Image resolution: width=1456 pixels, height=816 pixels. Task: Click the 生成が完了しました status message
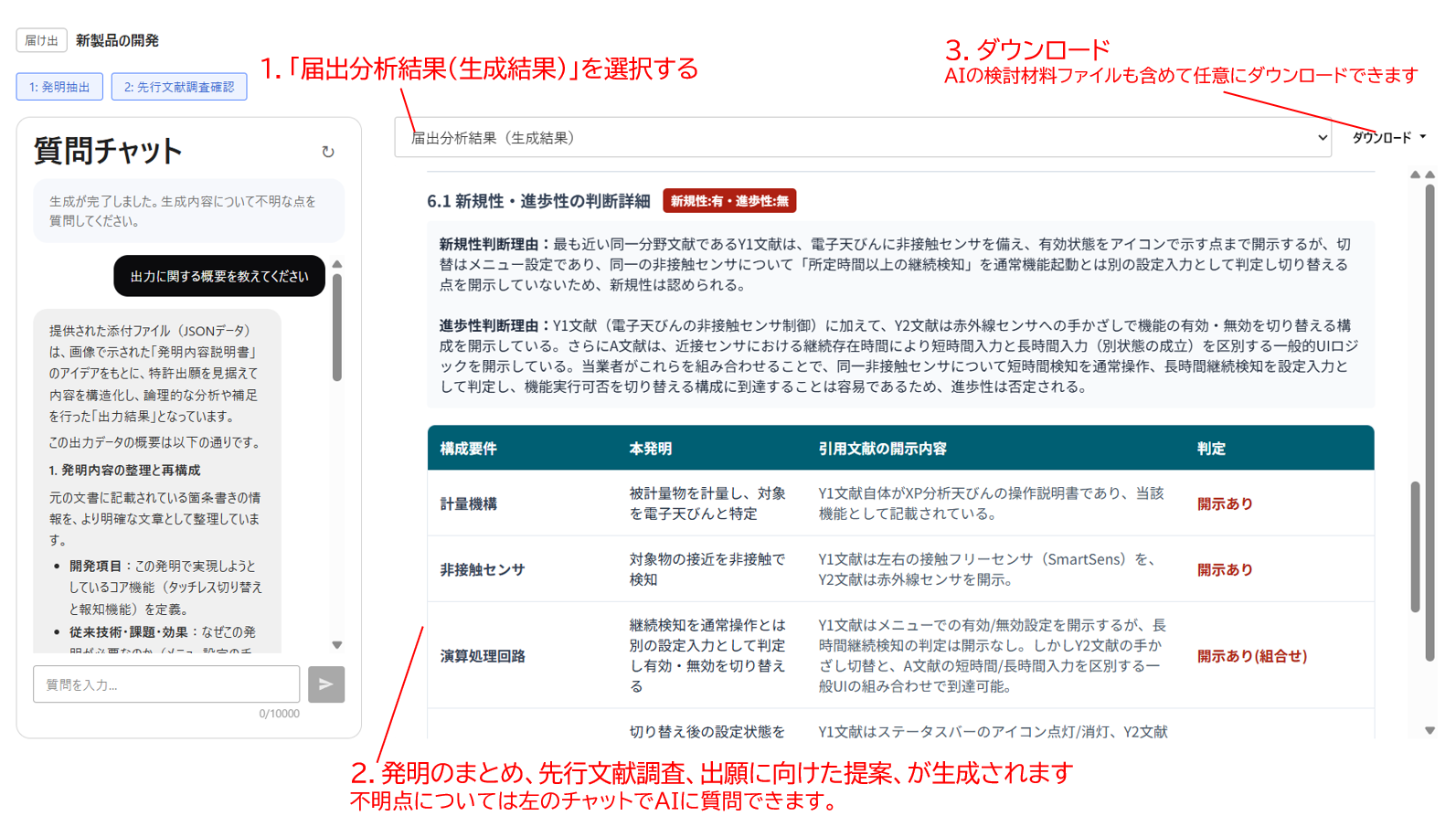click(189, 211)
